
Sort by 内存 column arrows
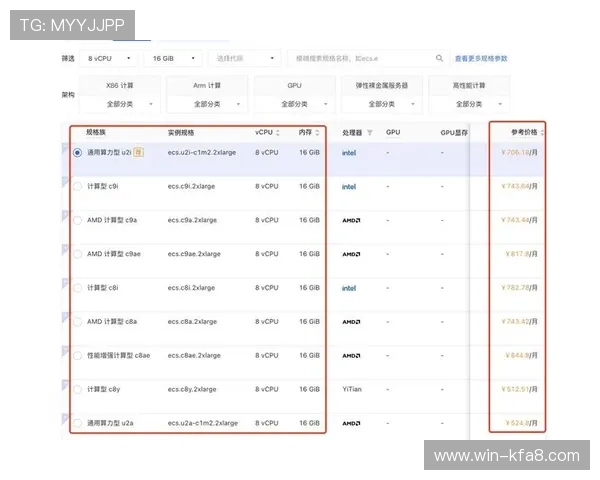click(317, 132)
